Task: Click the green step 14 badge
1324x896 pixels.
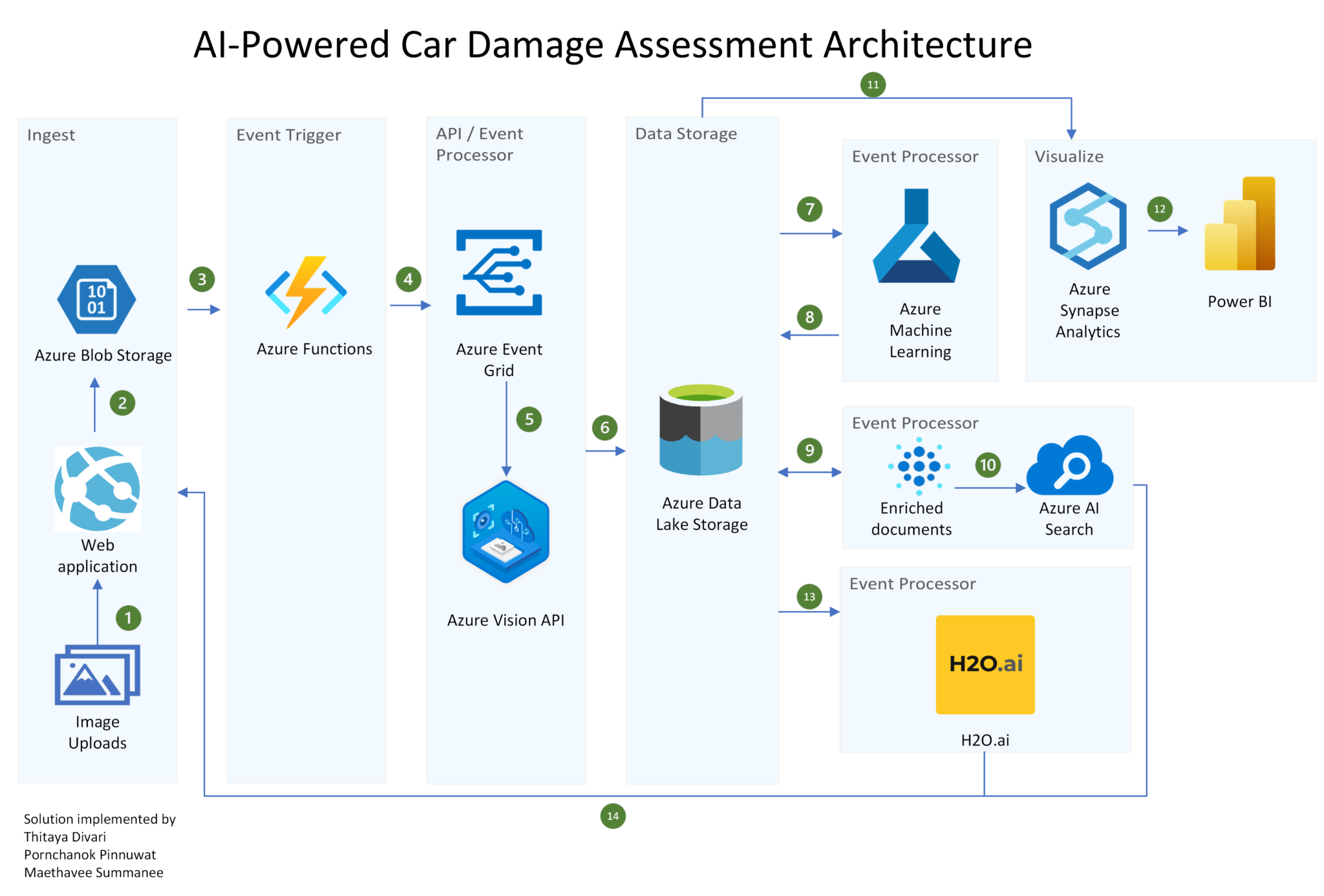Action: point(612,816)
